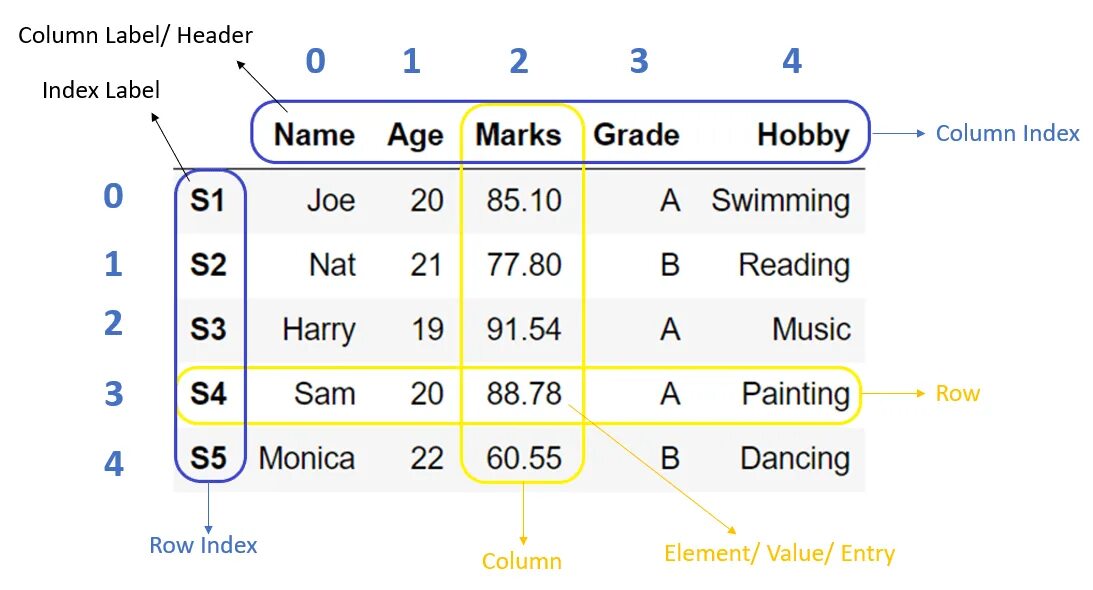Select Nat's age value 21

427,265
